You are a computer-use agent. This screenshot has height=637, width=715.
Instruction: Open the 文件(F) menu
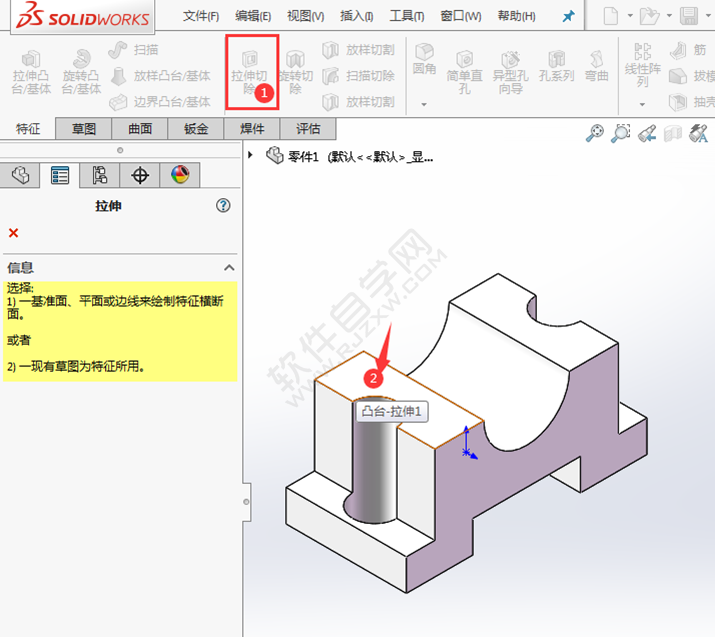pos(201,16)
